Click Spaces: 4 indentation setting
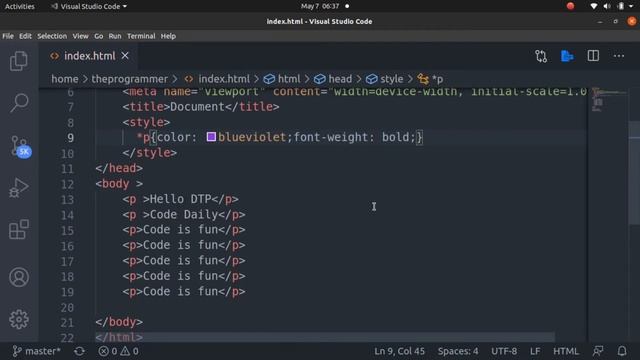The height and width of the screenshot is (360, 640). 458,351
